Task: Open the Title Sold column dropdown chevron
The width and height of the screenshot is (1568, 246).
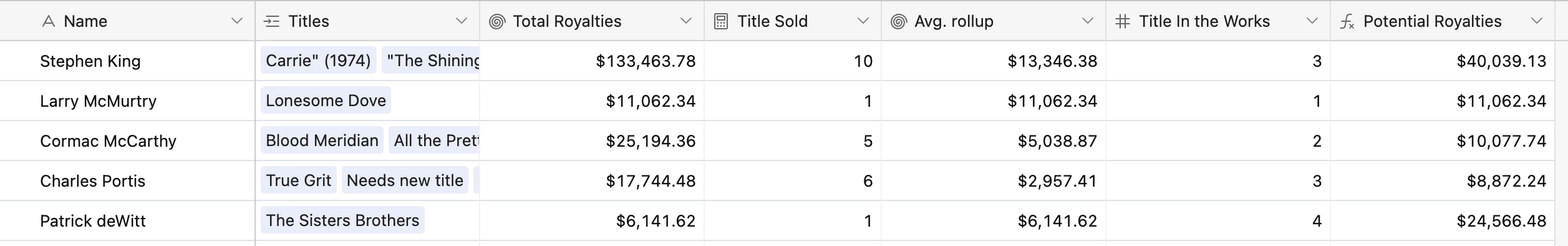Action: [x=863, y=21]
